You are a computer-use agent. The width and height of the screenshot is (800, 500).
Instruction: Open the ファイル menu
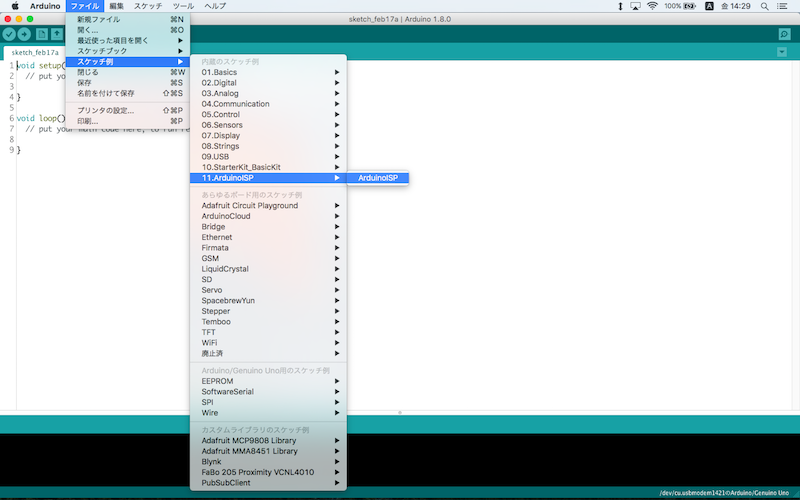85,6
